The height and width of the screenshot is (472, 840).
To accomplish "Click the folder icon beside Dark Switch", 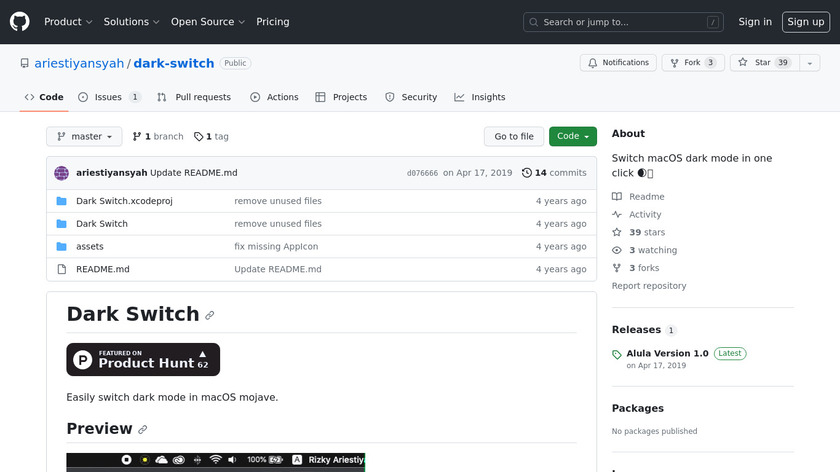I will 62,224.
